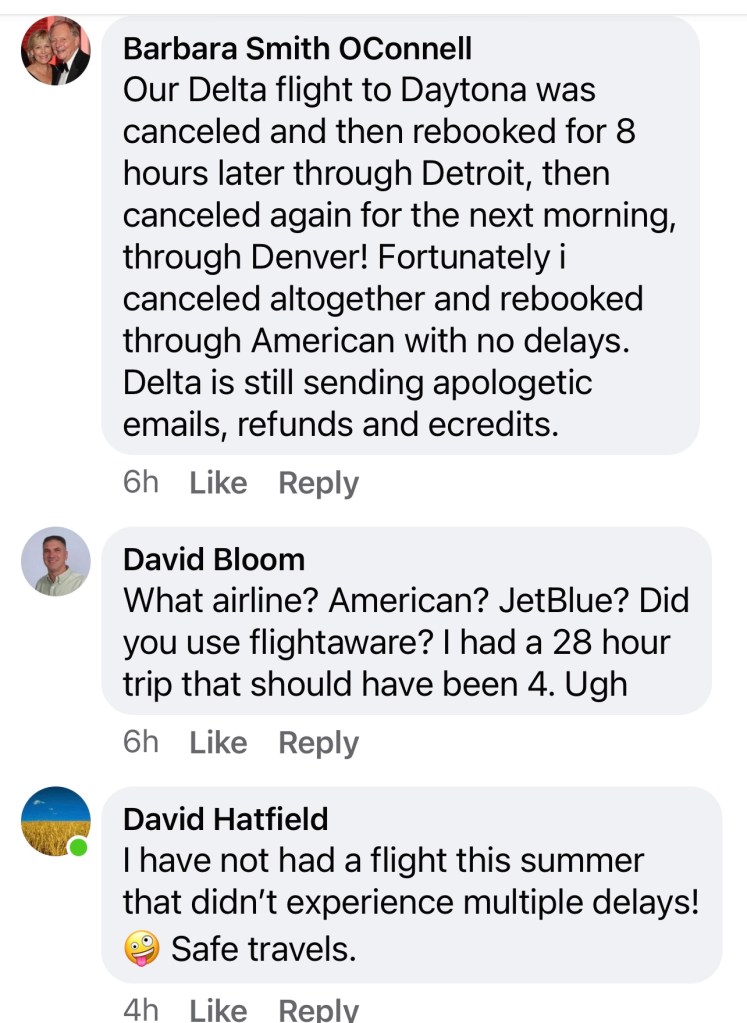The width and height of the screenshot is (747, 1023).
Task: Open Barbara Smith OConnell's profile picture
Action: tap(56, 51)
